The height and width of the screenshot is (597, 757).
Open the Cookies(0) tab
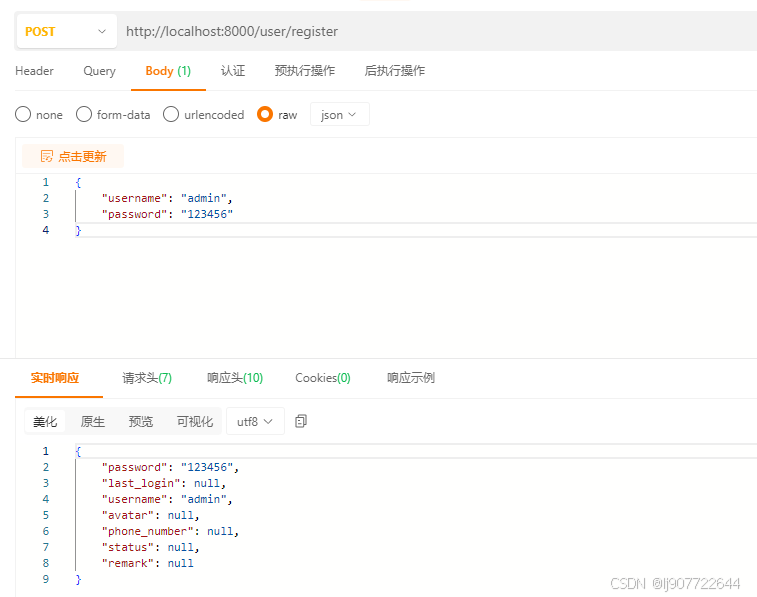tap(323, 378)
